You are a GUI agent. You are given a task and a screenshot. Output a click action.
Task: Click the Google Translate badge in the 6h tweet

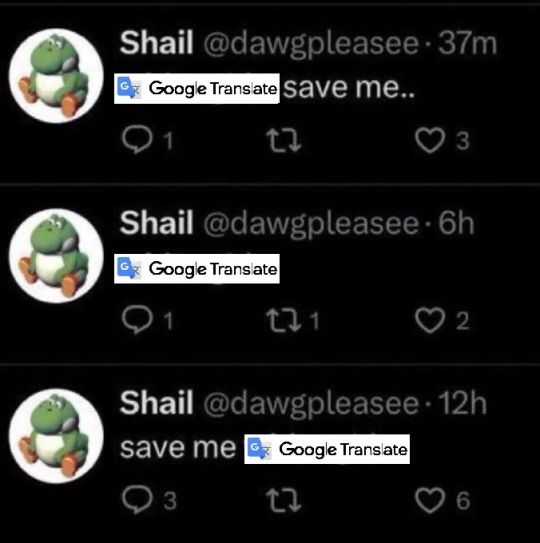point(197,269)
